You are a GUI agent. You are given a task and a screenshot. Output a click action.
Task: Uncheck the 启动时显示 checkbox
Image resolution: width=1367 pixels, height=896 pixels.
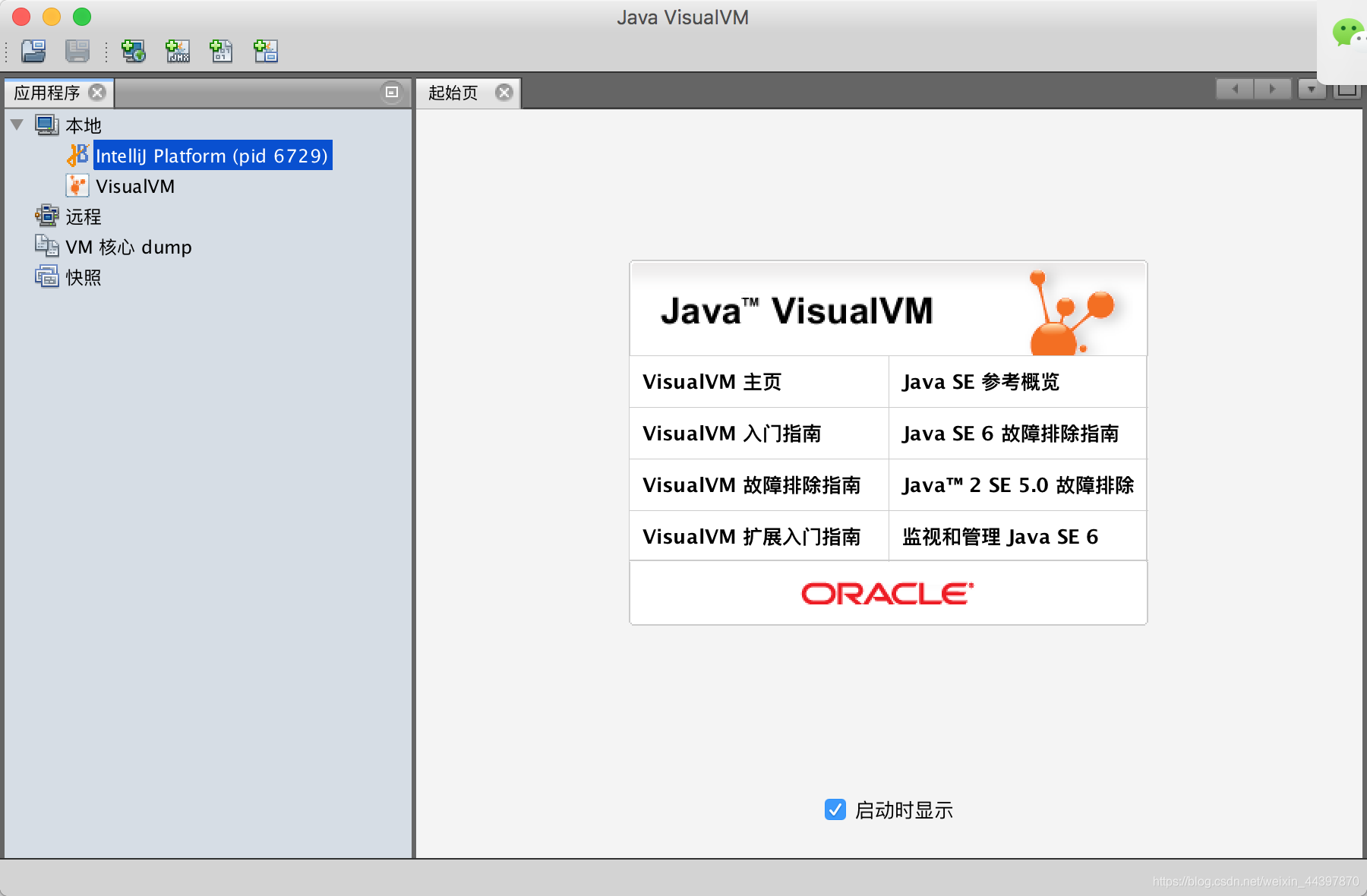835,809
